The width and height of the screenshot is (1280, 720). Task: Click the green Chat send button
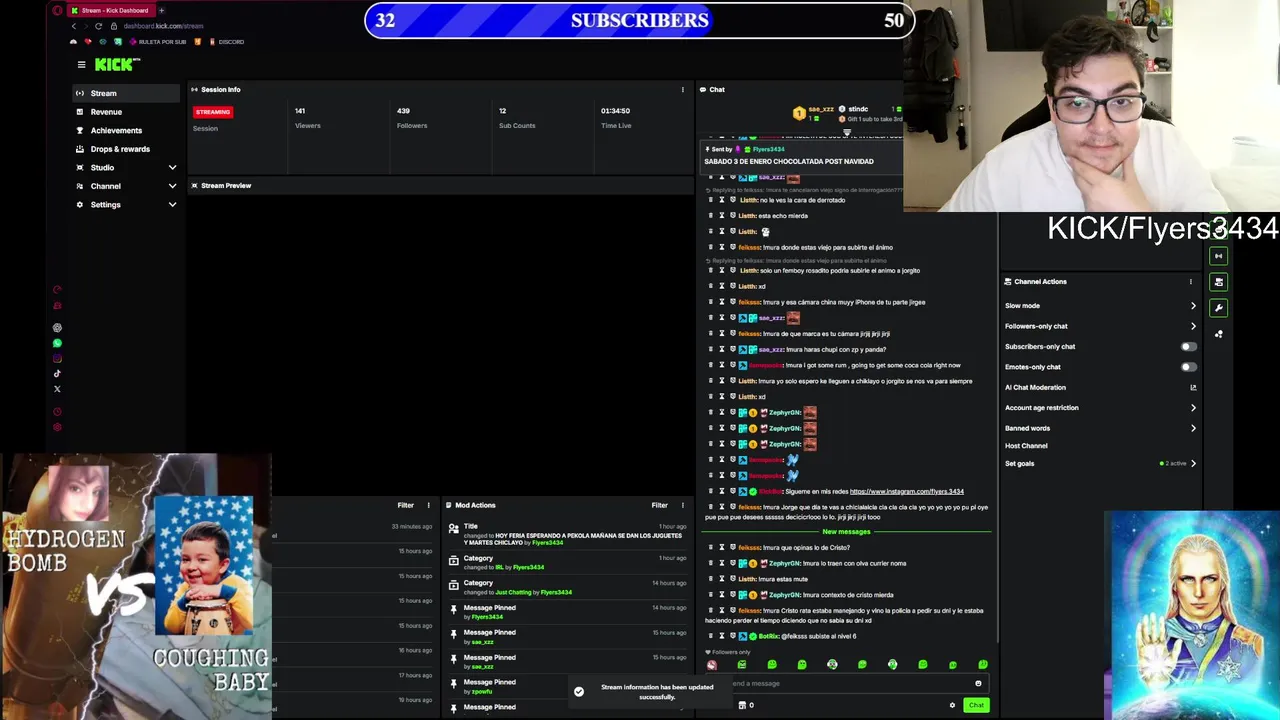[976, 705]
